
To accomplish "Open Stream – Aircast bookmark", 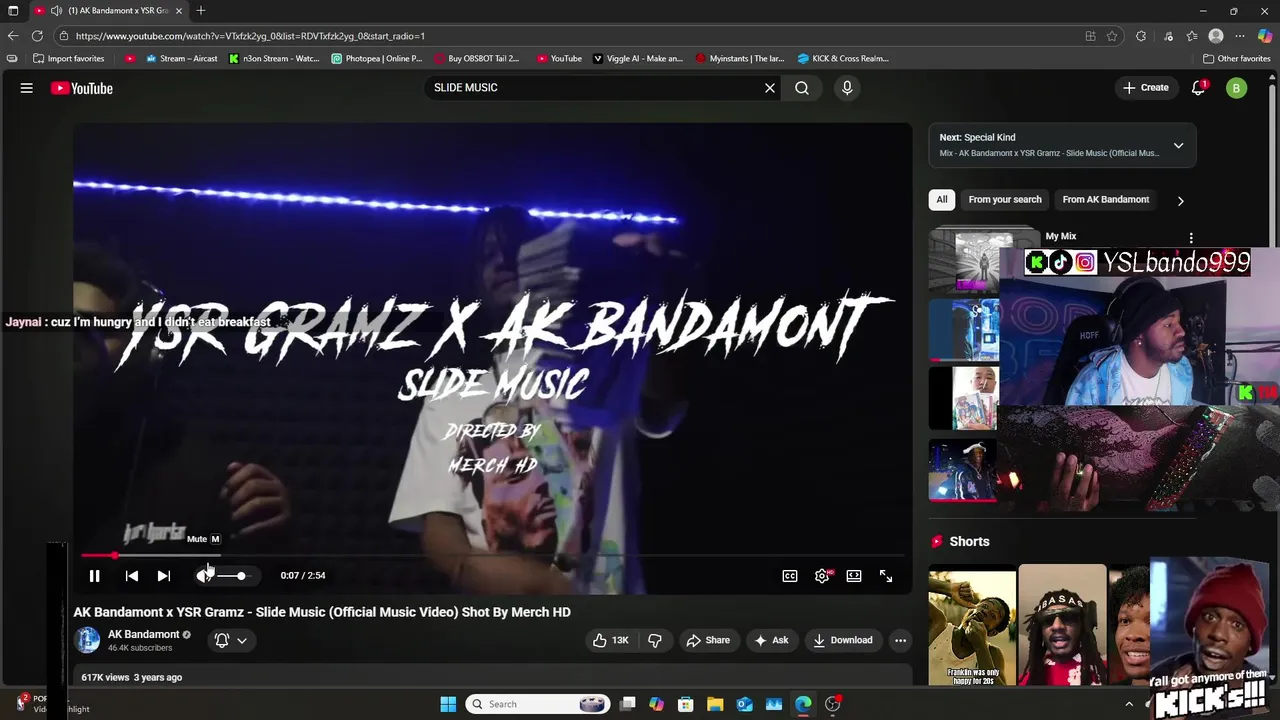I will pyautogui.click(x=182, y=58).
